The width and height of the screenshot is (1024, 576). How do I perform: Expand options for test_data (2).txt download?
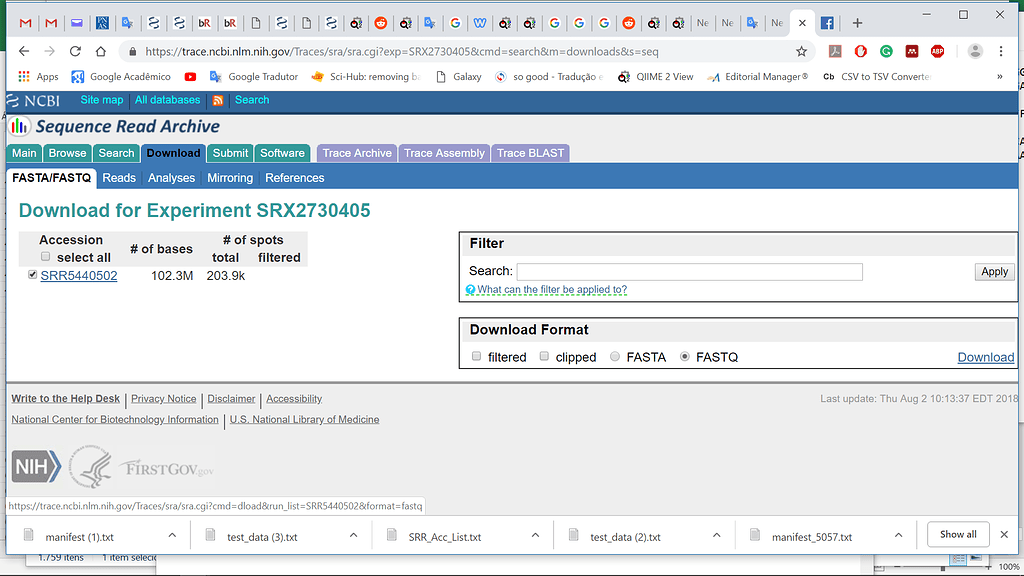[x=716, y=536]
